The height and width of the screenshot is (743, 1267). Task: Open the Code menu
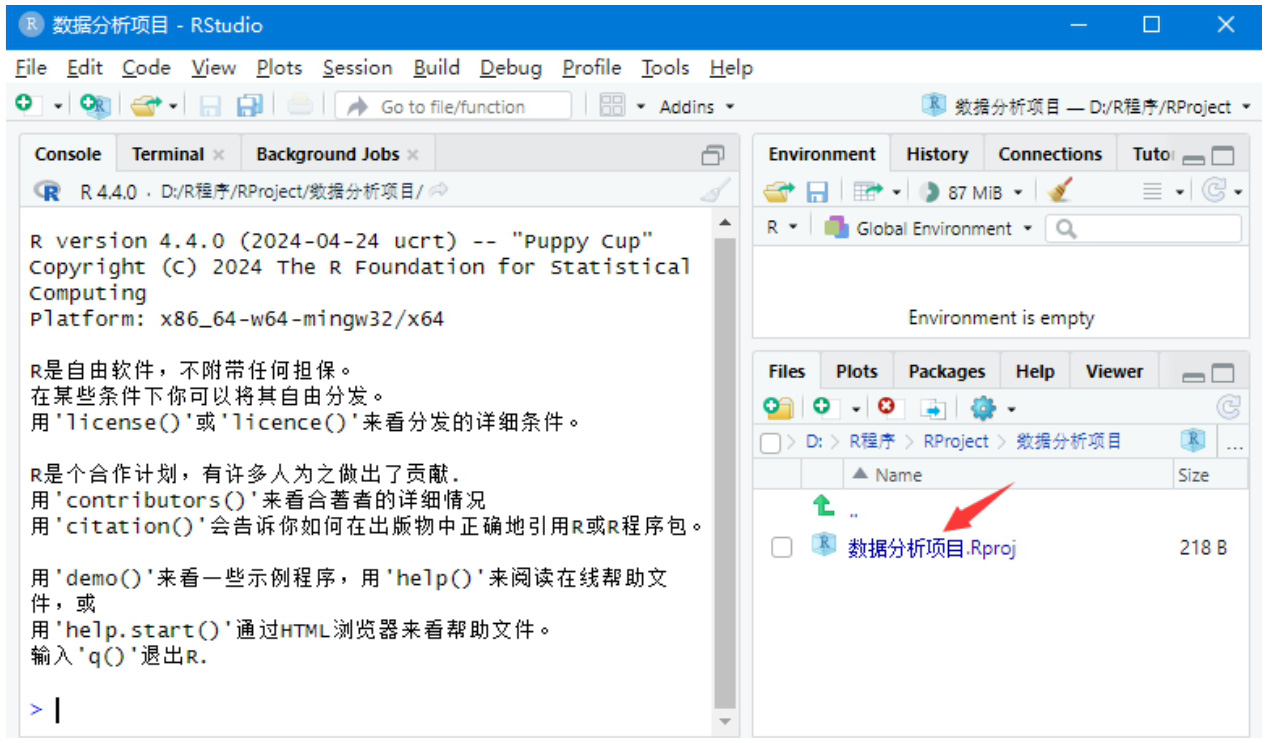(146, 68)
